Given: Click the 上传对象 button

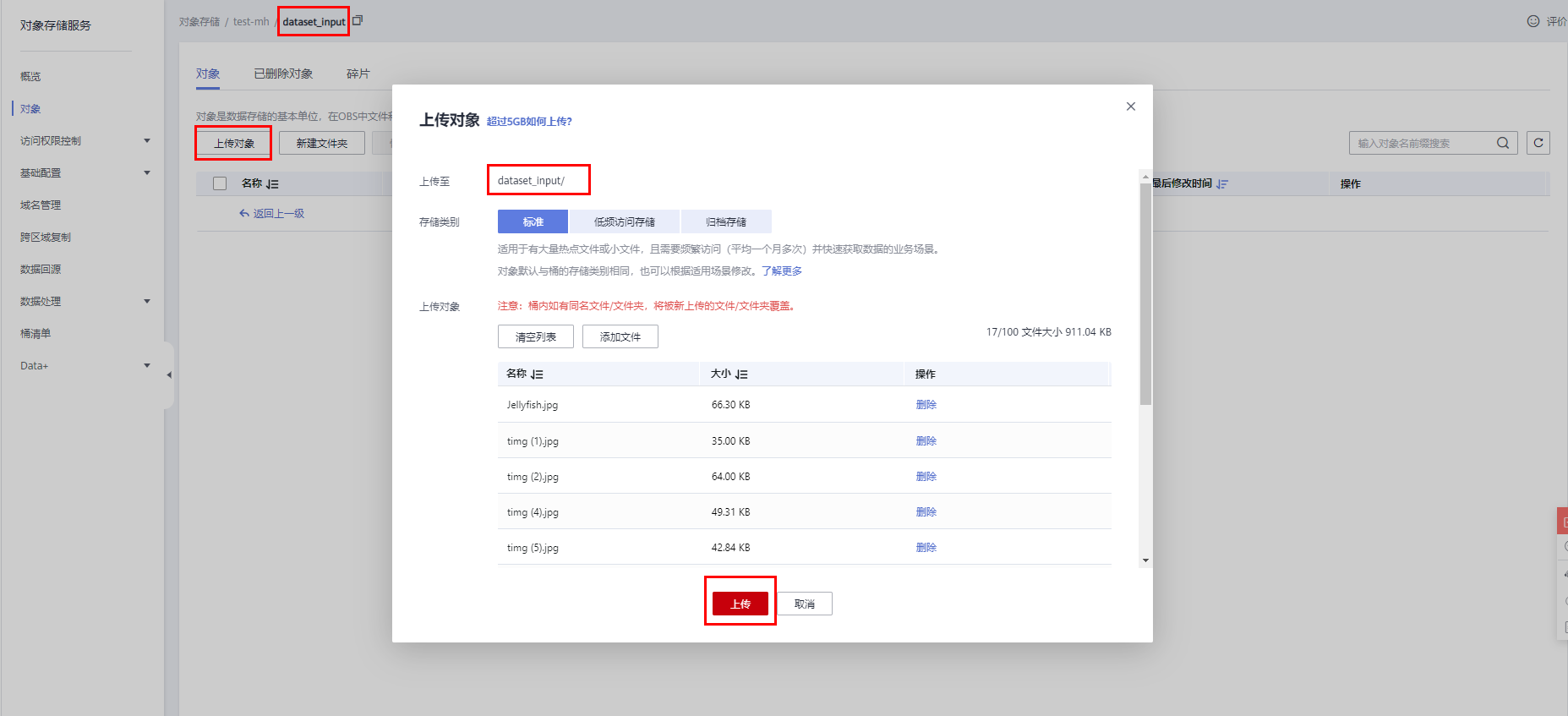Looking at the screenshot, I should point(234,143).
